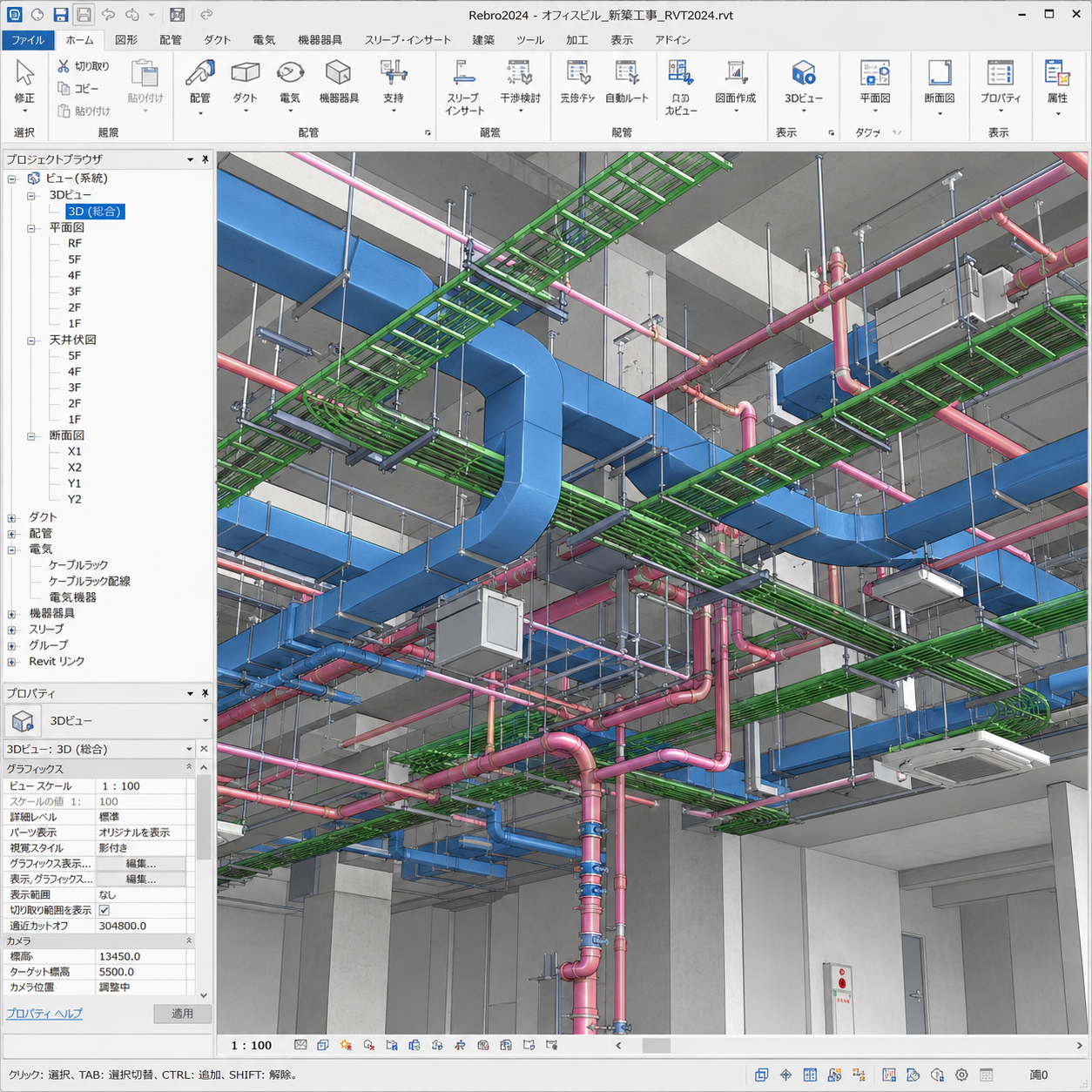Click the 1 : 100 scale in the view control bar
Screen dimensions: 1092x1092
pyautogui.click(x=251, y=1045)
